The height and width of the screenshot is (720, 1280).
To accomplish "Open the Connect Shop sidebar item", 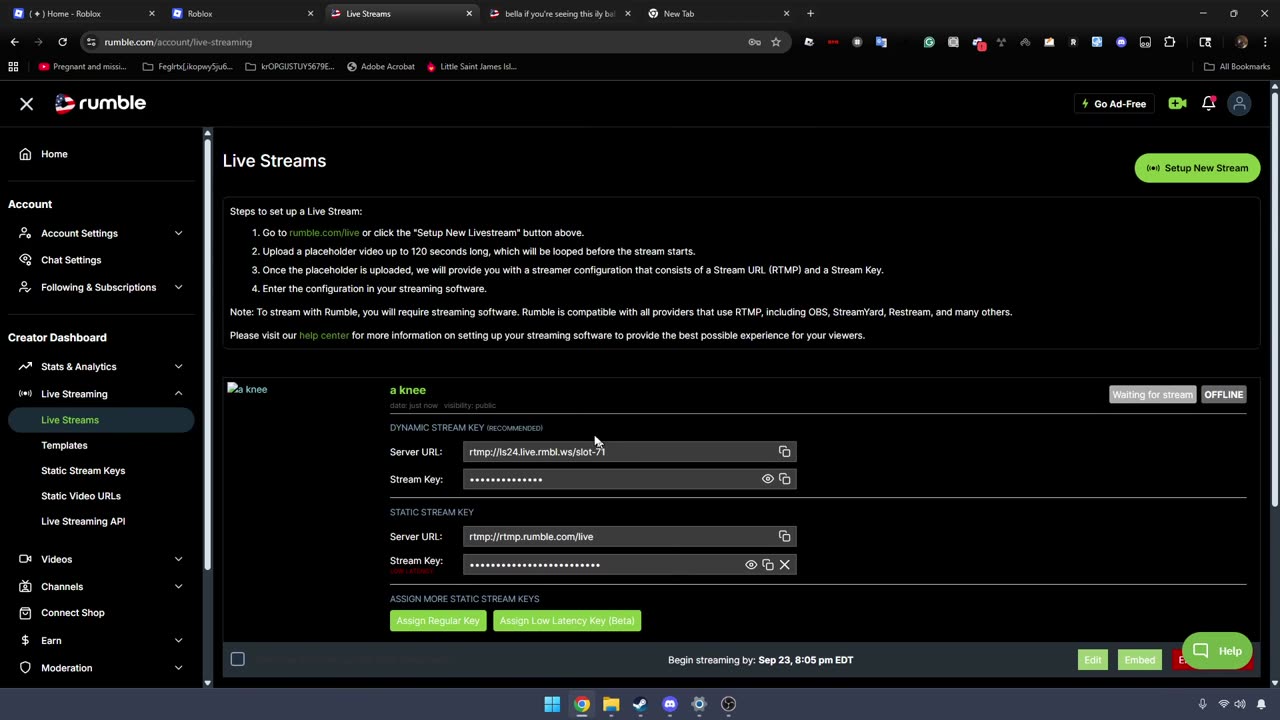I will tap(72, 613).
